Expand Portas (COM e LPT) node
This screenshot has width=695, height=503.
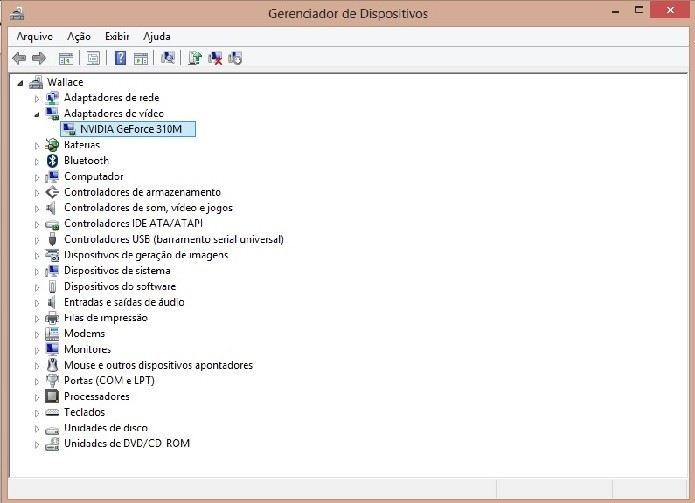[x=37, y=381]
